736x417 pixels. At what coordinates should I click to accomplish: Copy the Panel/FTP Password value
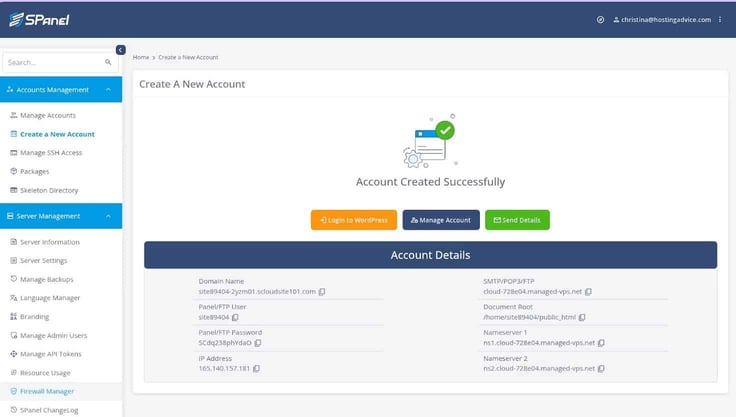(x=258, y=343)
